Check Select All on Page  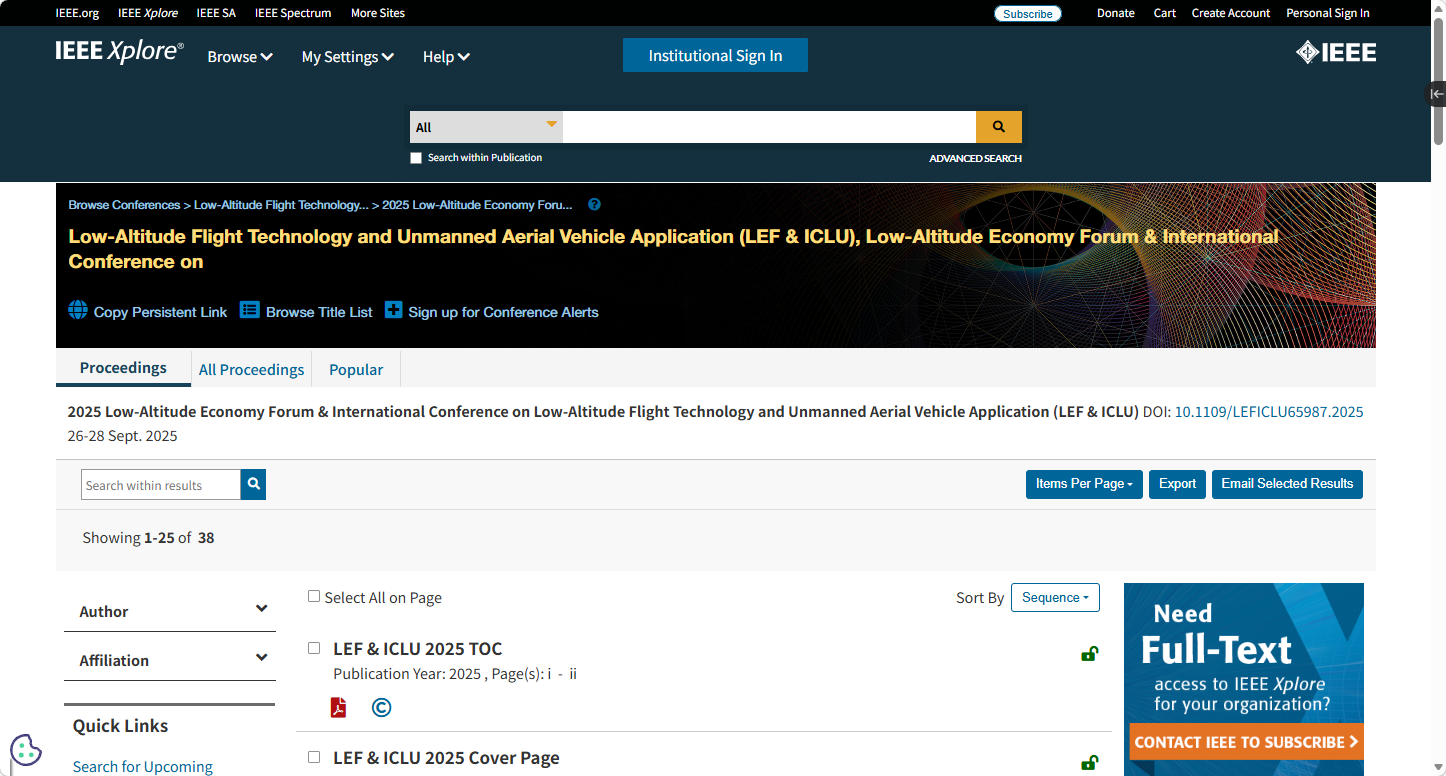click(x=314, y=596)
